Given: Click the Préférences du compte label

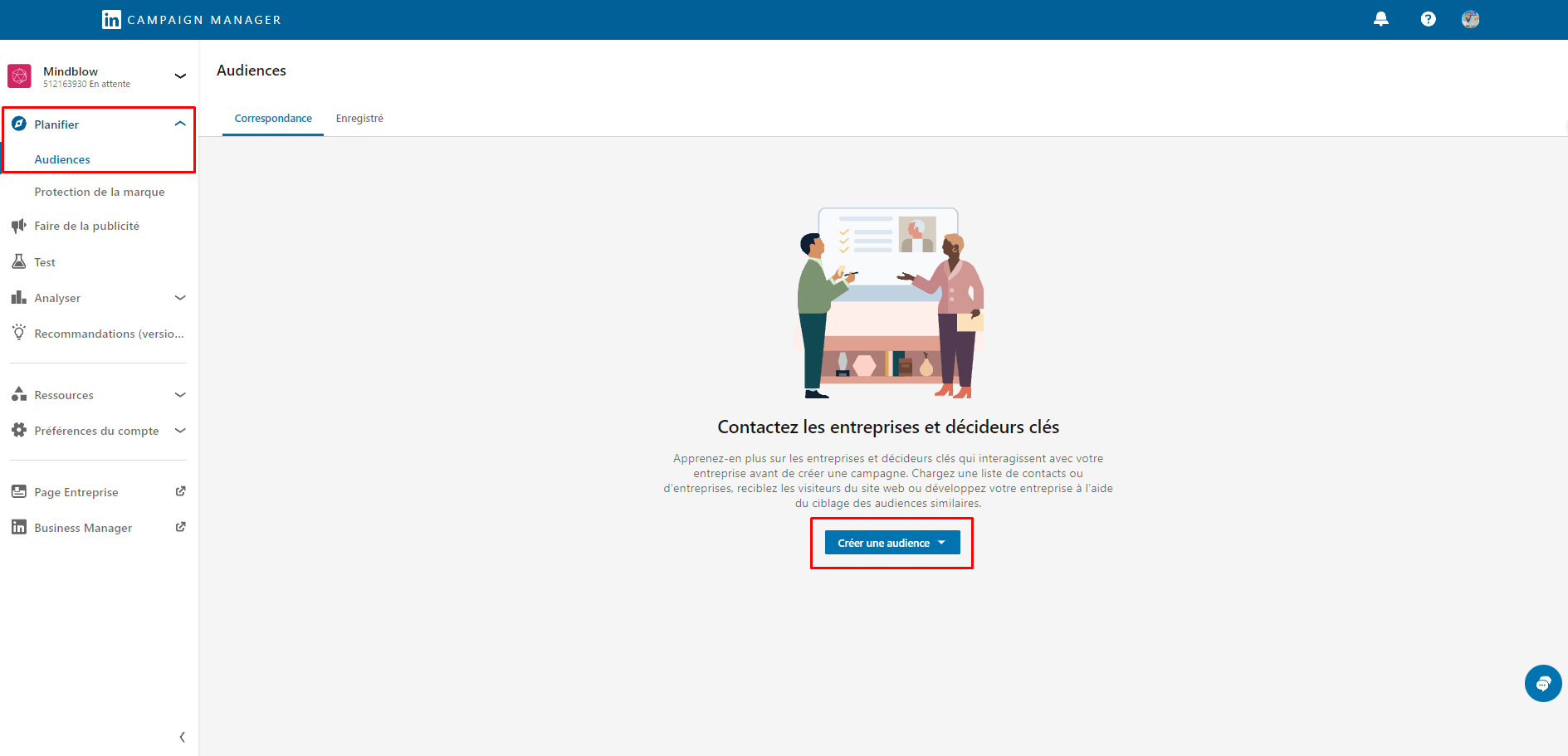Looking at the screenshot, I should 96,431.
